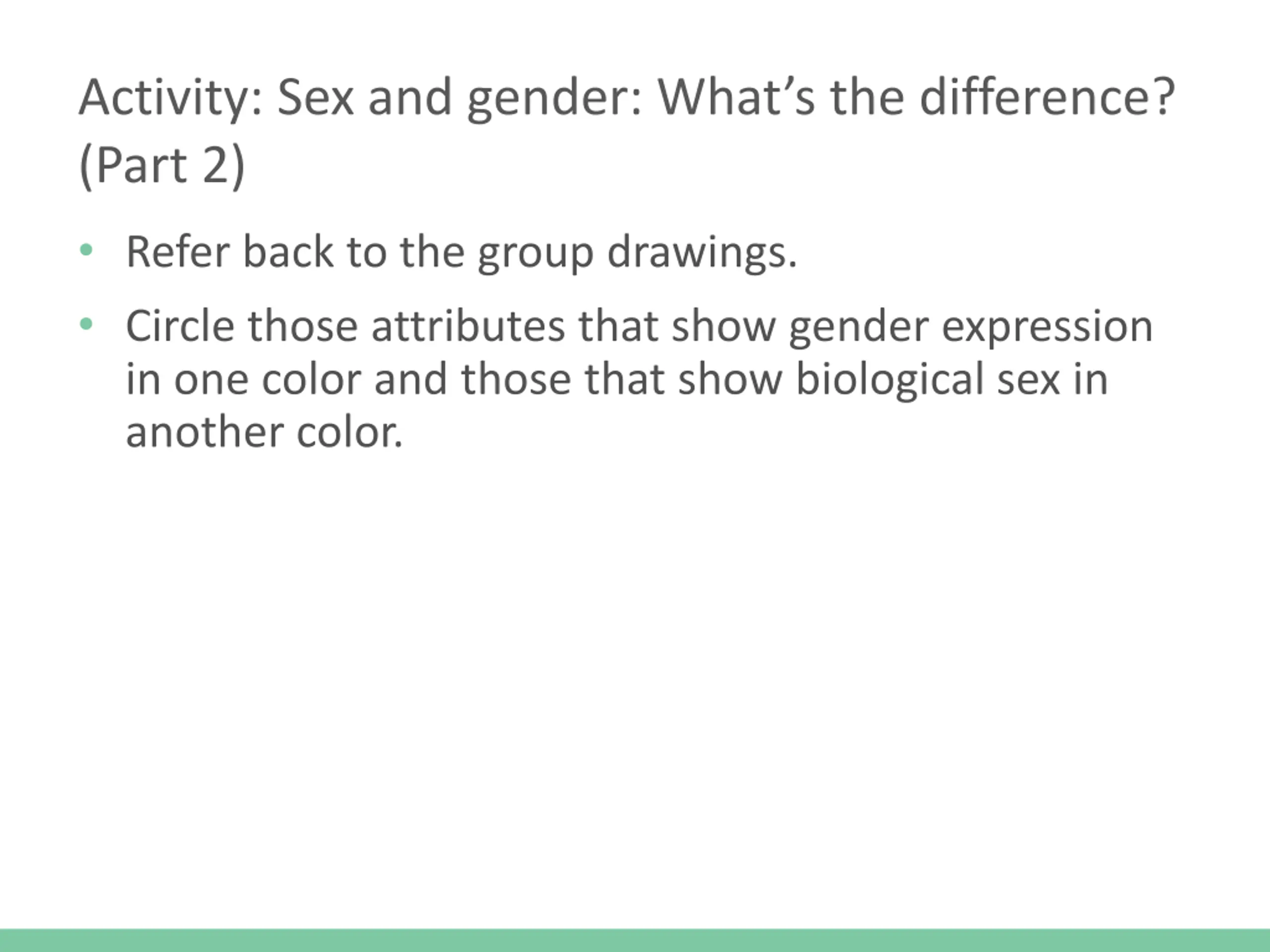The width and height of the screenshot is (1270, 952).
Task: Click the word "Circle" in second bullet
Action: (180, 326)
